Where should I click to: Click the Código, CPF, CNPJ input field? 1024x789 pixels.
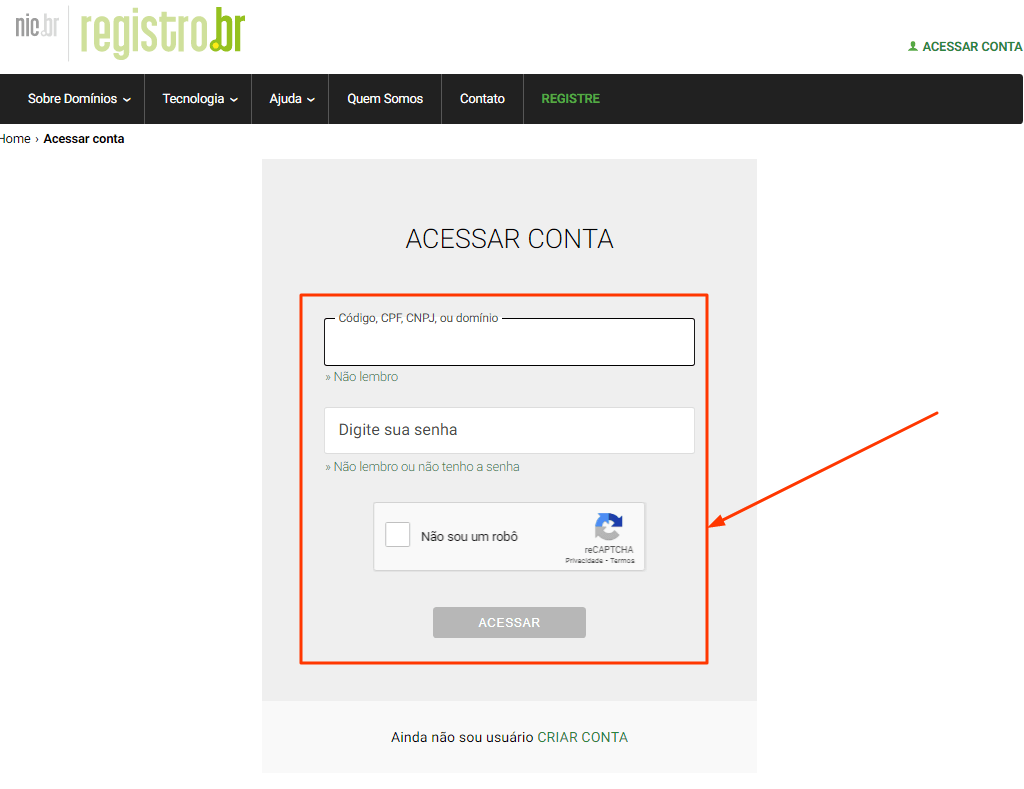(509, 342)
